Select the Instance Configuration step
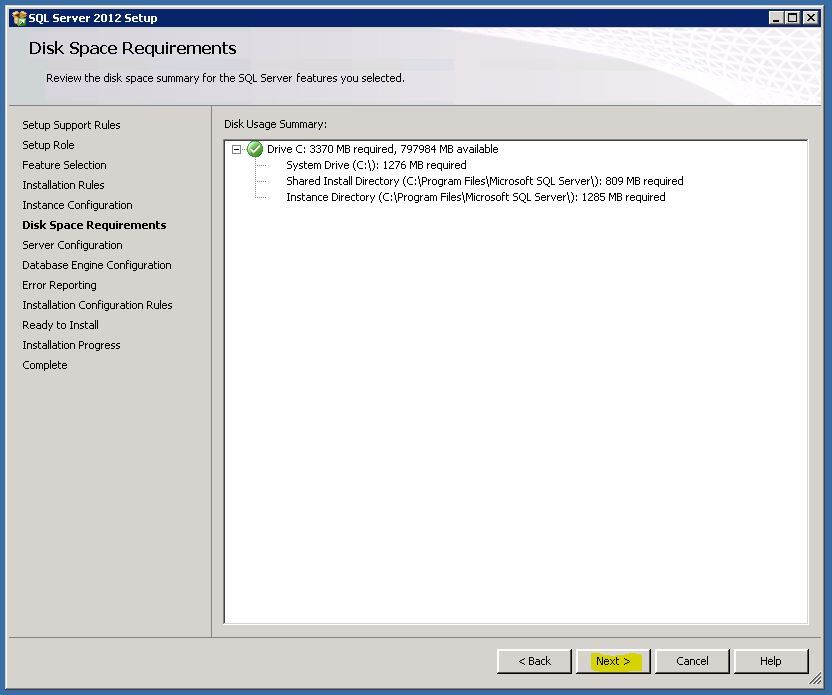The image size is (832, 695). pyautogui.click(x=77, y=205)
